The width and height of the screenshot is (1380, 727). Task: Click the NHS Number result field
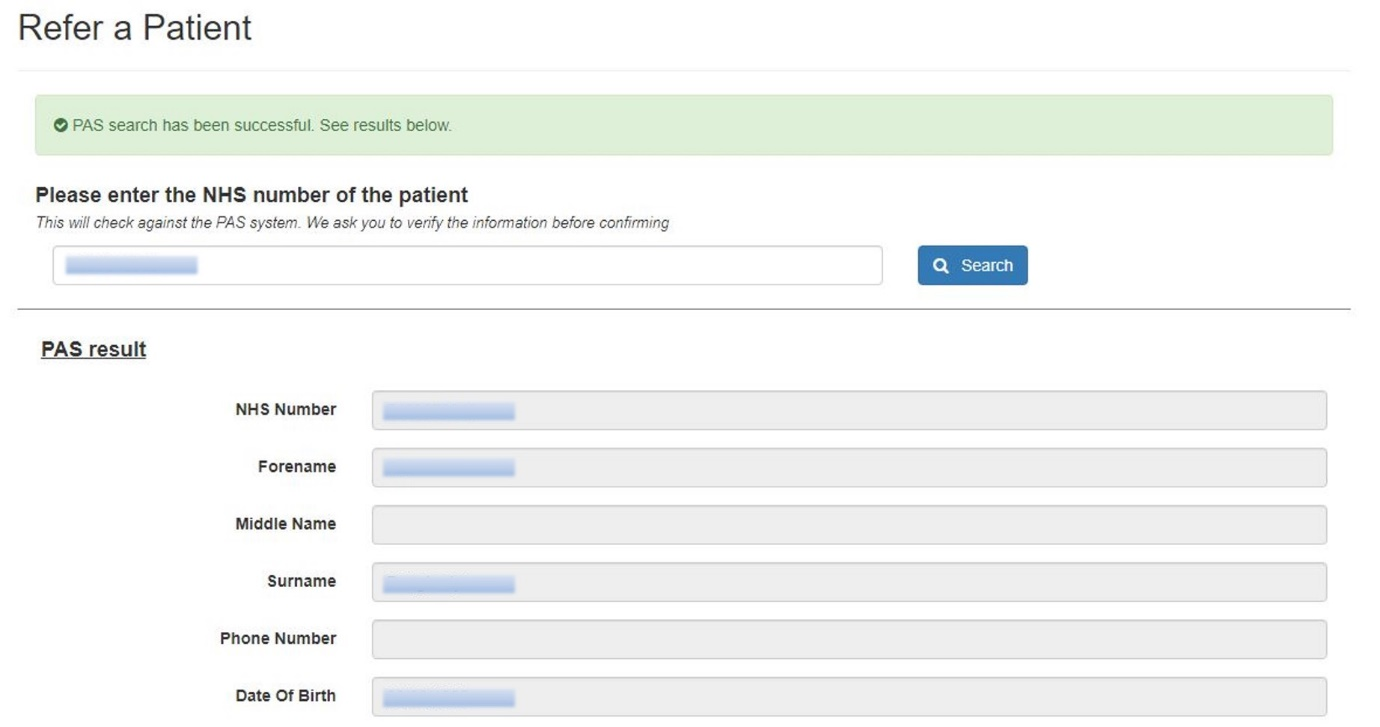point(849,411)
